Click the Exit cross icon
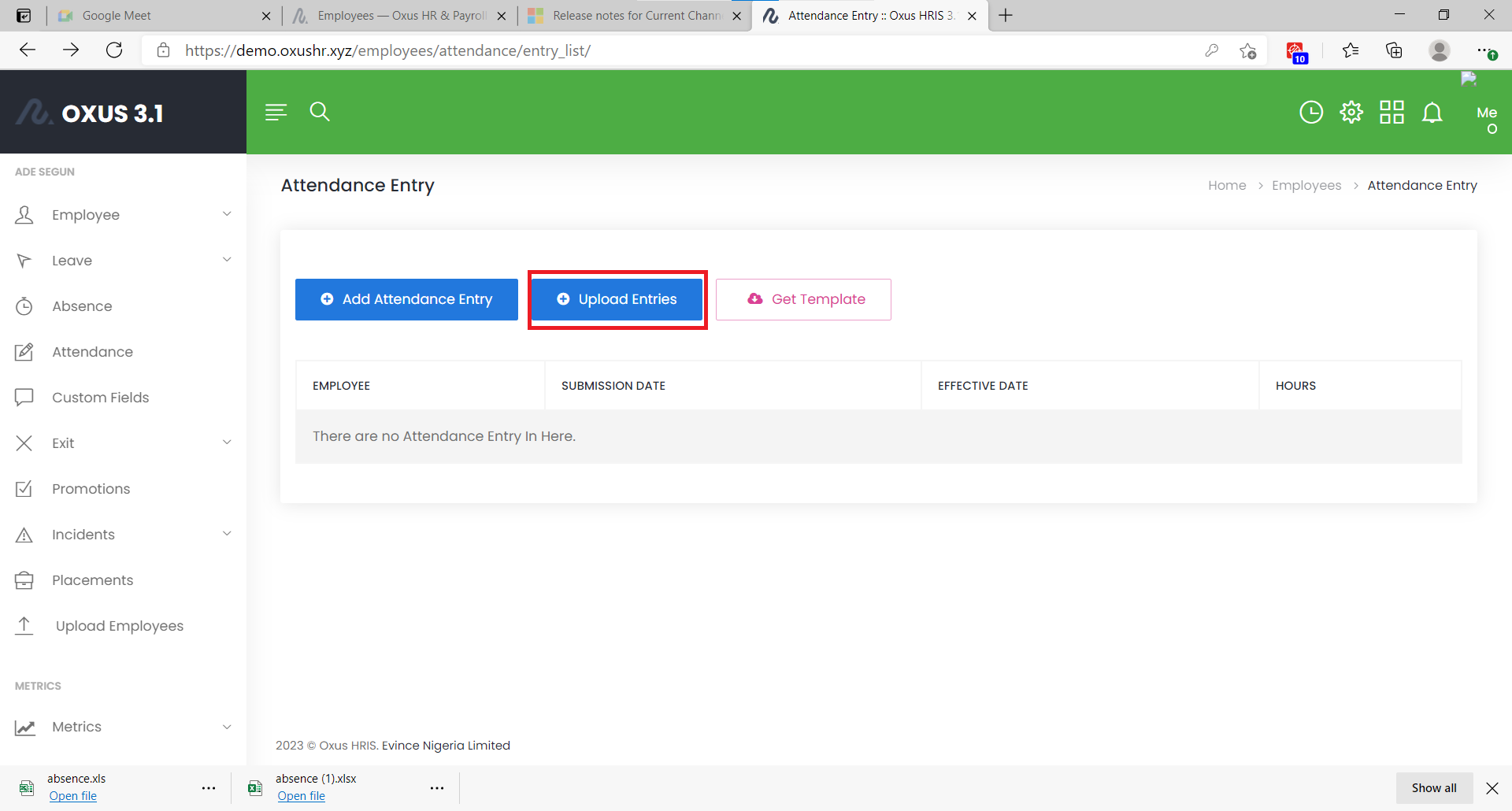This screenshot has width=1512, height=811. pyautogui.click(x=24, y=443)
